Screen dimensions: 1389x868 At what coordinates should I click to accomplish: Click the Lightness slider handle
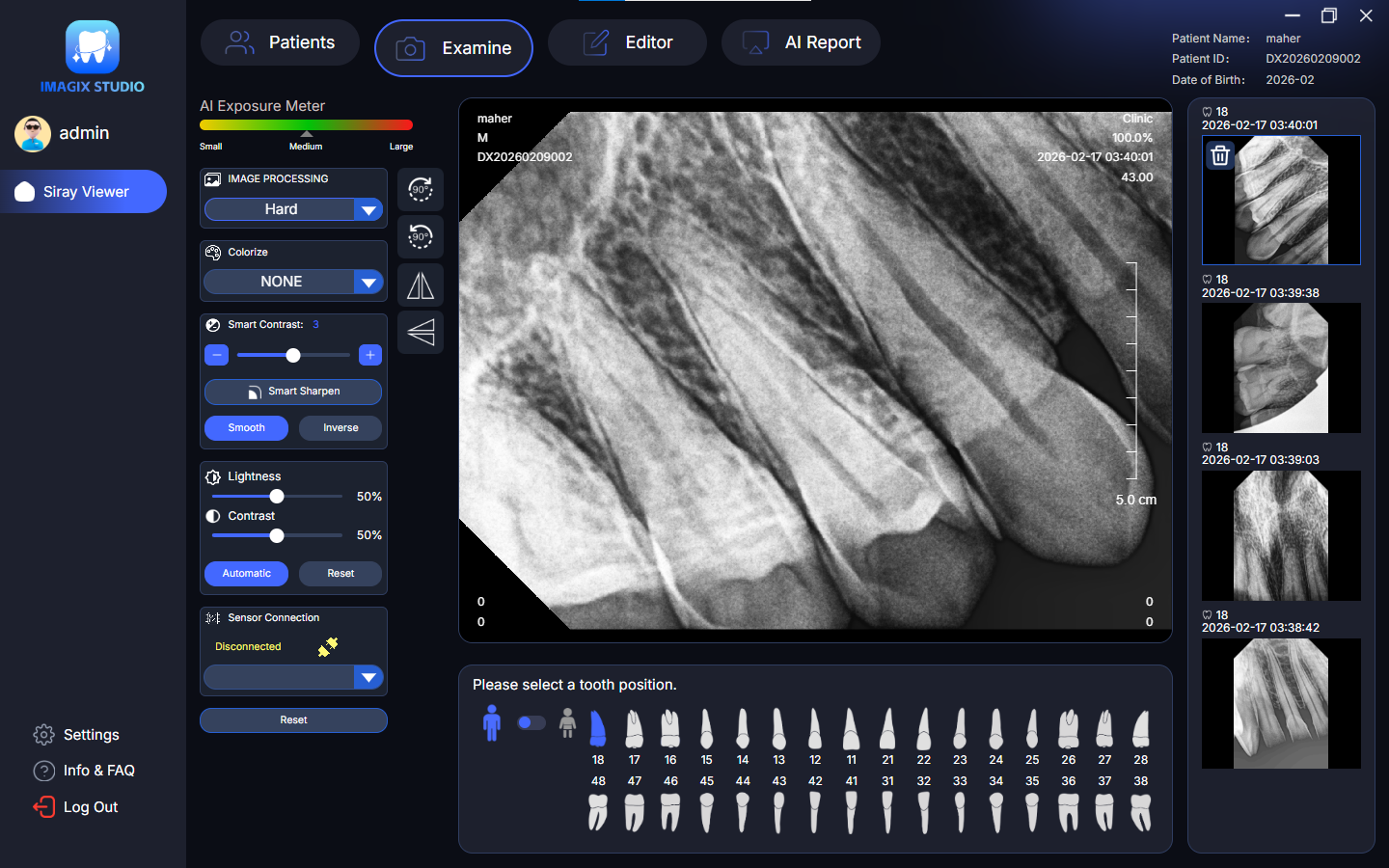[277, 497]
